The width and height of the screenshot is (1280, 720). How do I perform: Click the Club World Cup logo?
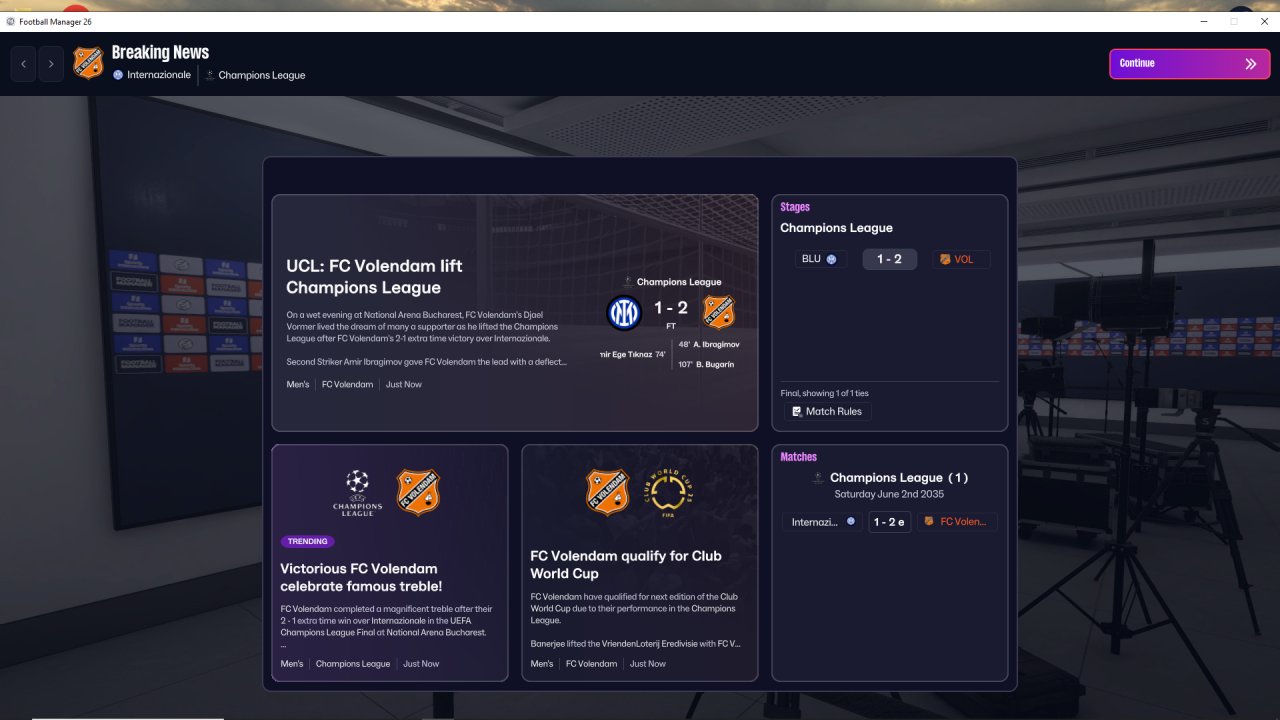click(670, 492)
